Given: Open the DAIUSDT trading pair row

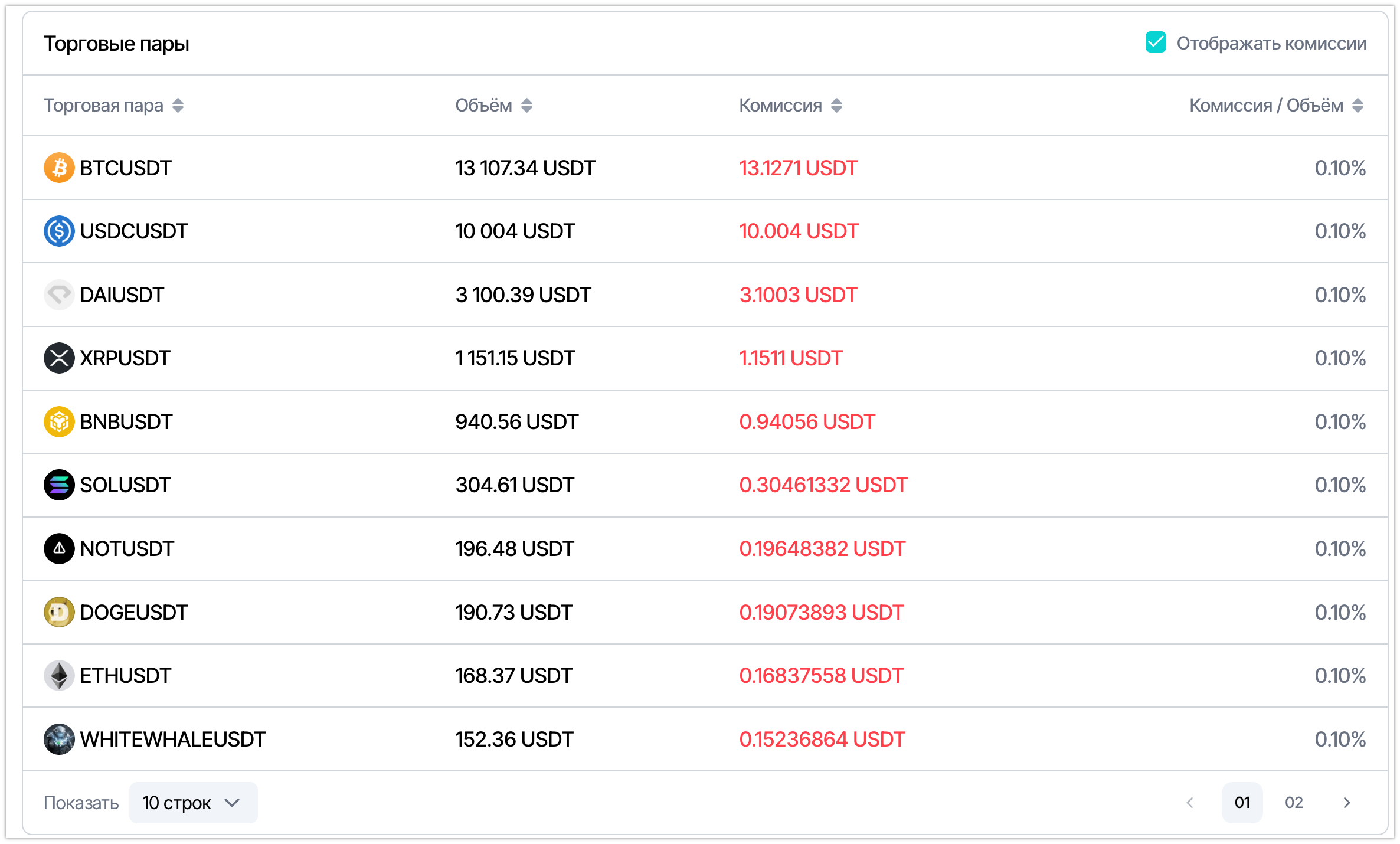Looking at the screenshot, I should click(705, 295).
